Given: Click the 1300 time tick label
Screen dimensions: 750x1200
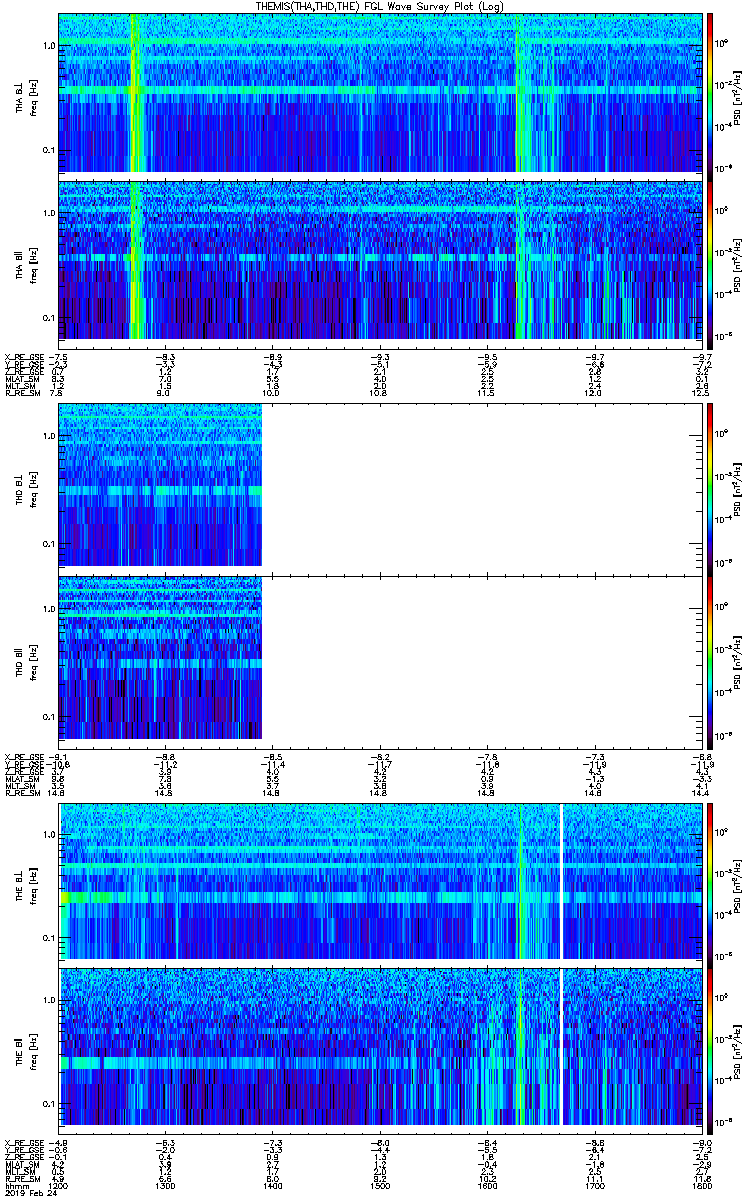Looking at the screenshot, I should [165, 1185].
